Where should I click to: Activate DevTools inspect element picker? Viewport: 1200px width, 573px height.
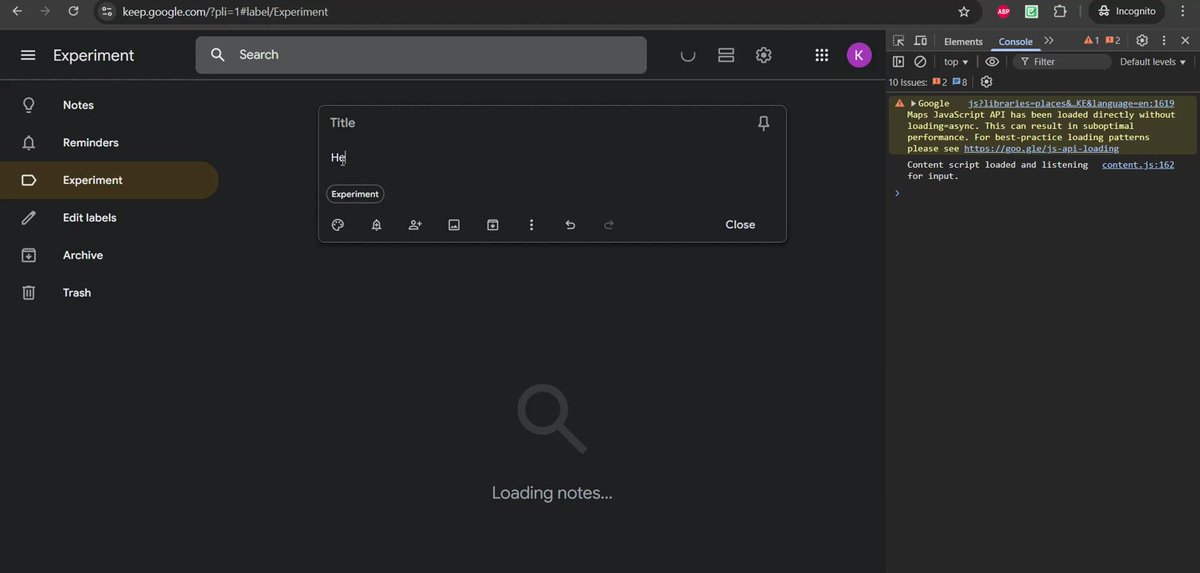click(899, 41)
